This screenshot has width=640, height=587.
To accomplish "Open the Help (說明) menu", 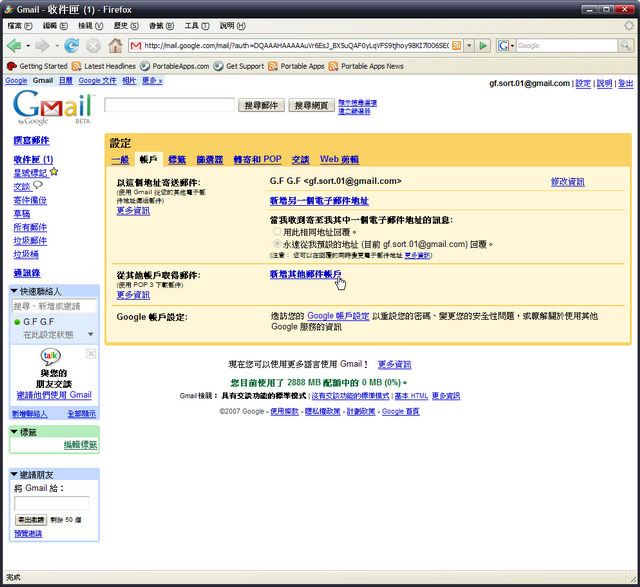I will [232, 26].
